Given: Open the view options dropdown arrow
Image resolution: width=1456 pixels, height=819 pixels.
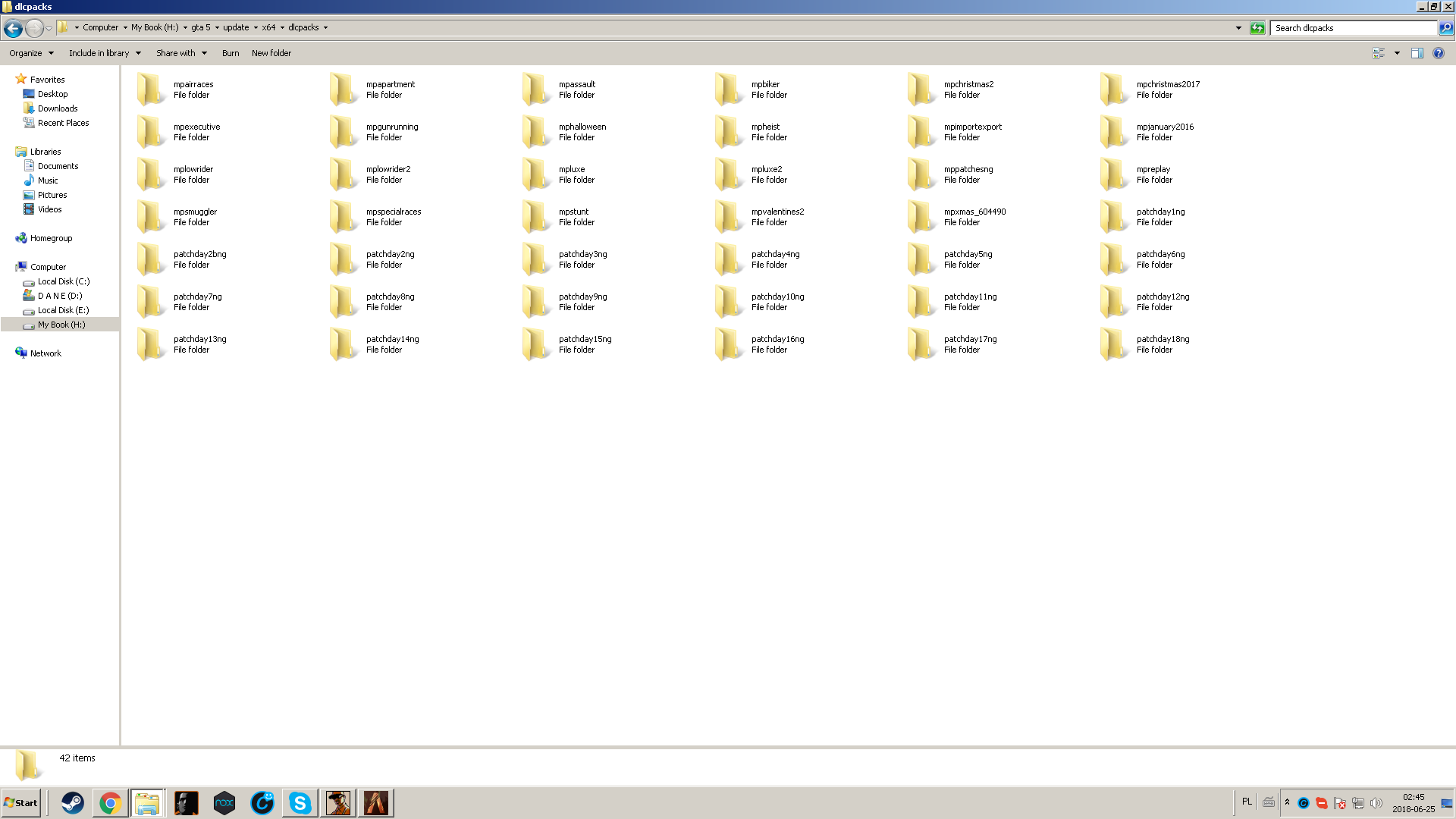Looking at the screenshot, I should (x=1397, y=53).
